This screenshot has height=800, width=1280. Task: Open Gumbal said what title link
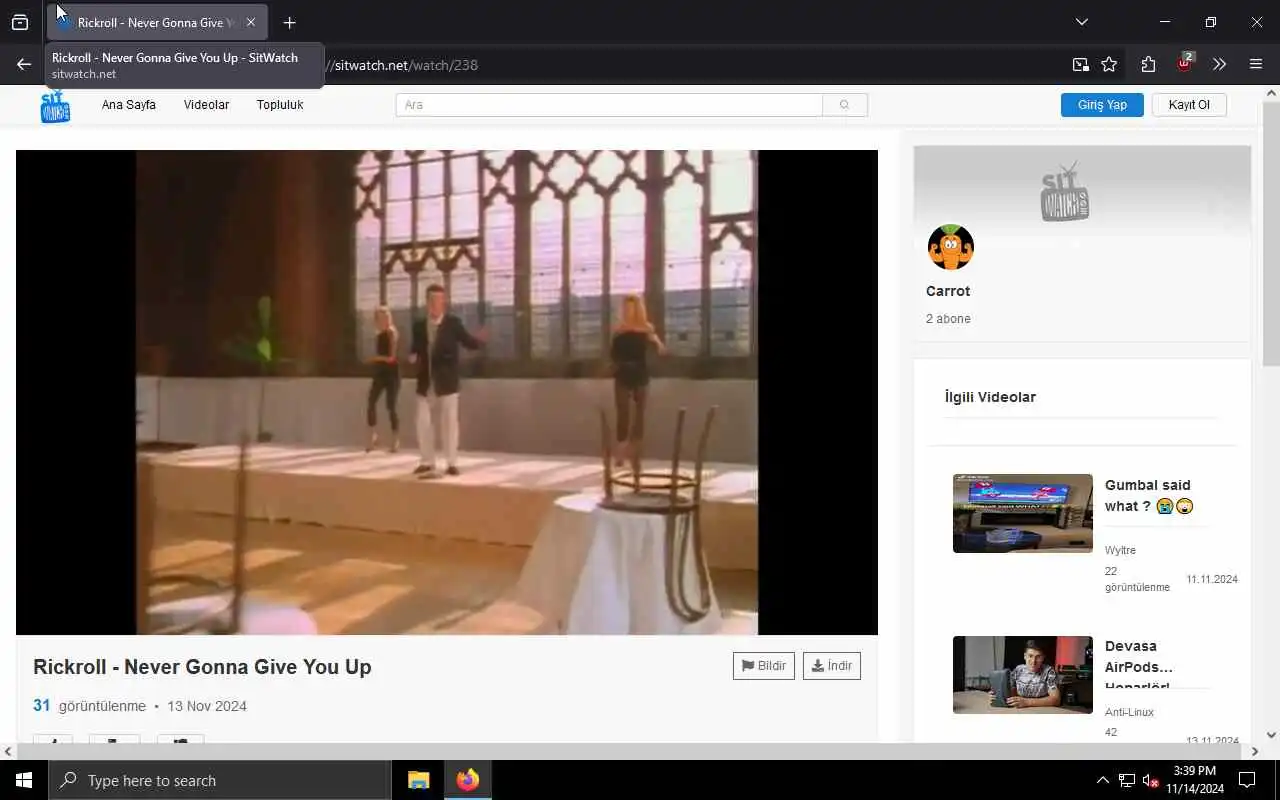[1150, 496]
